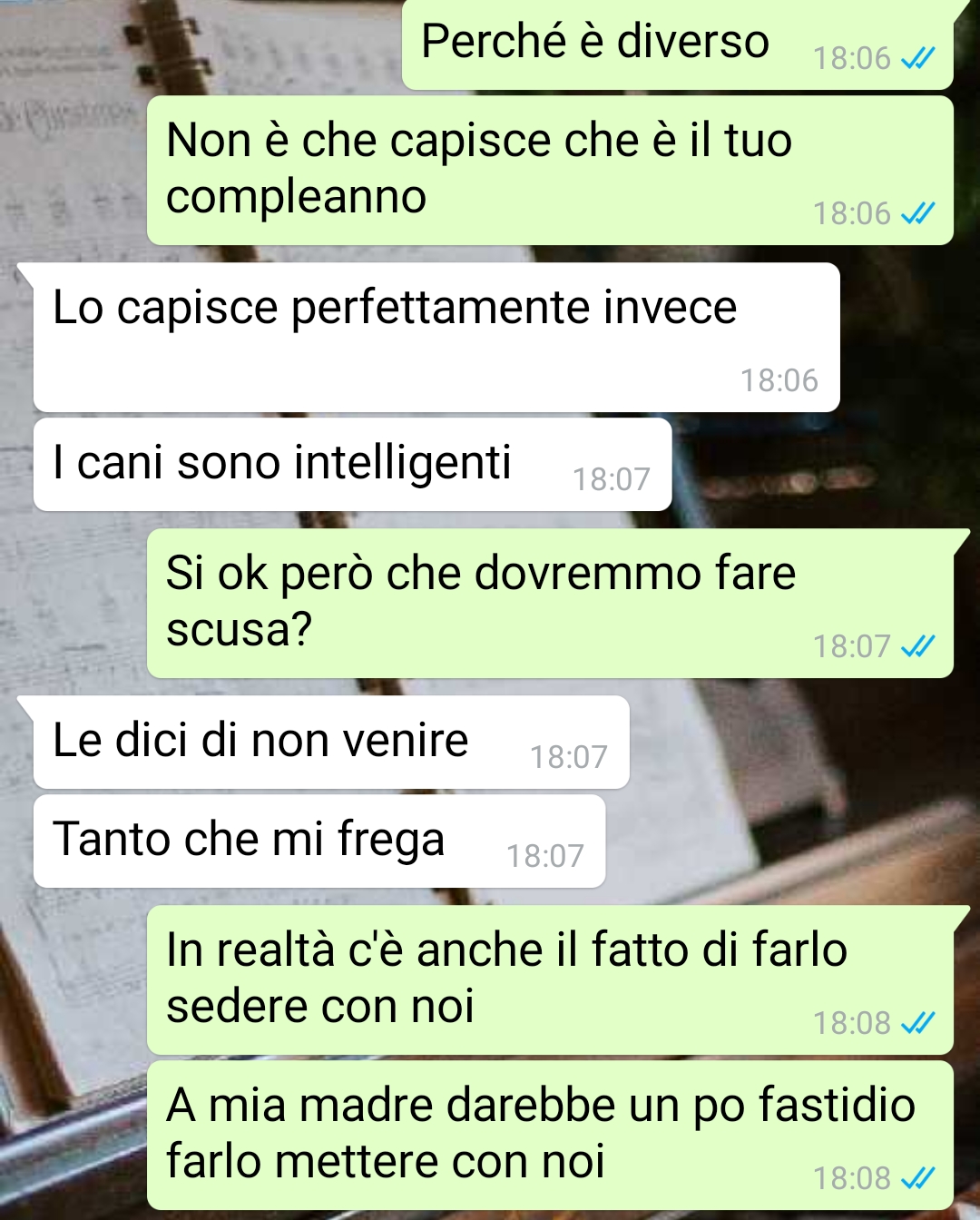Image resolution: width=980 pixels, height=1220 pixels.
Task: Tap the 18:08 timestamp on the 'A mia madre' message
Action: coord(851,1179)
